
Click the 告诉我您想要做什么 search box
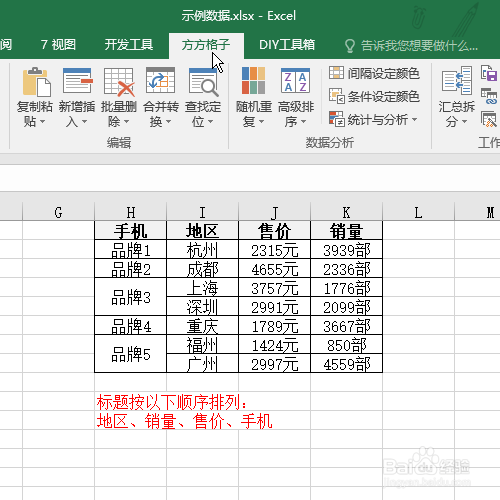coord(419,46)
